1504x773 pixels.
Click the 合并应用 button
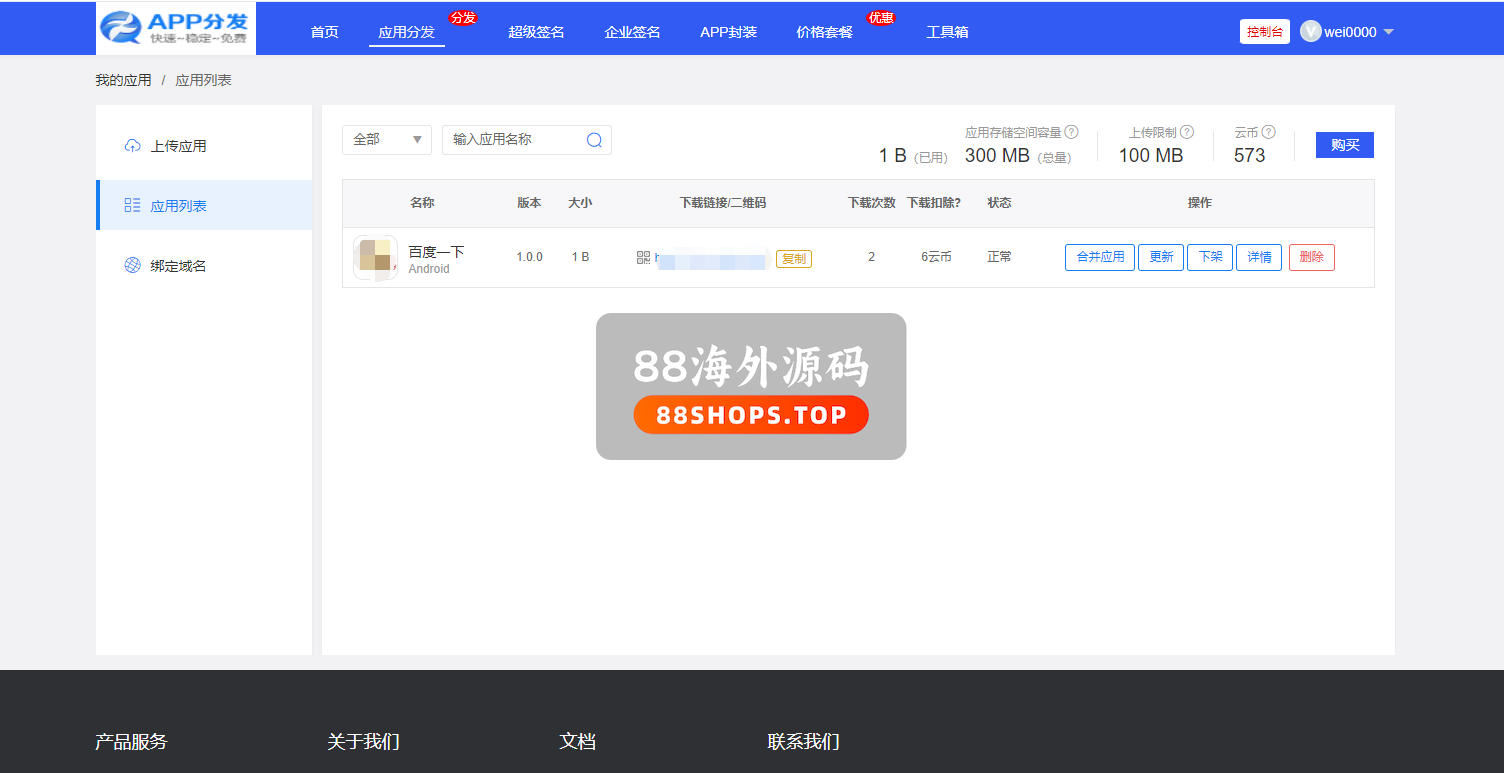click(1099, 257)
